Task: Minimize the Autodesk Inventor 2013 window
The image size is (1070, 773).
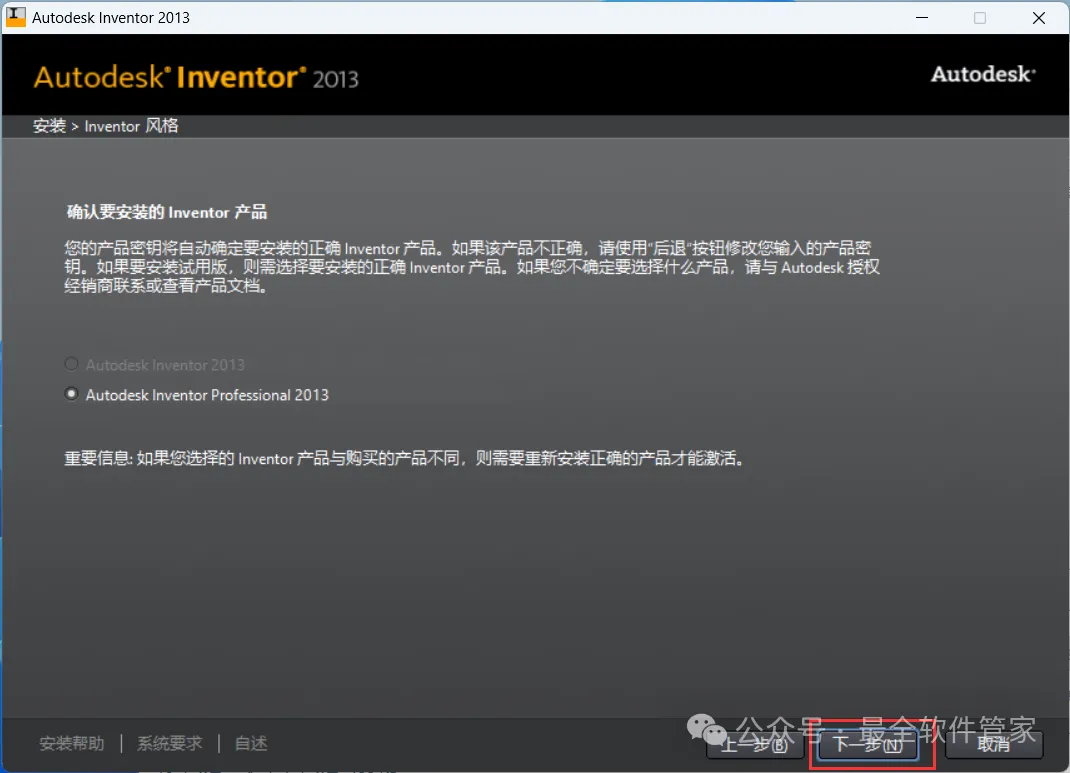Action: click(922, 18)
